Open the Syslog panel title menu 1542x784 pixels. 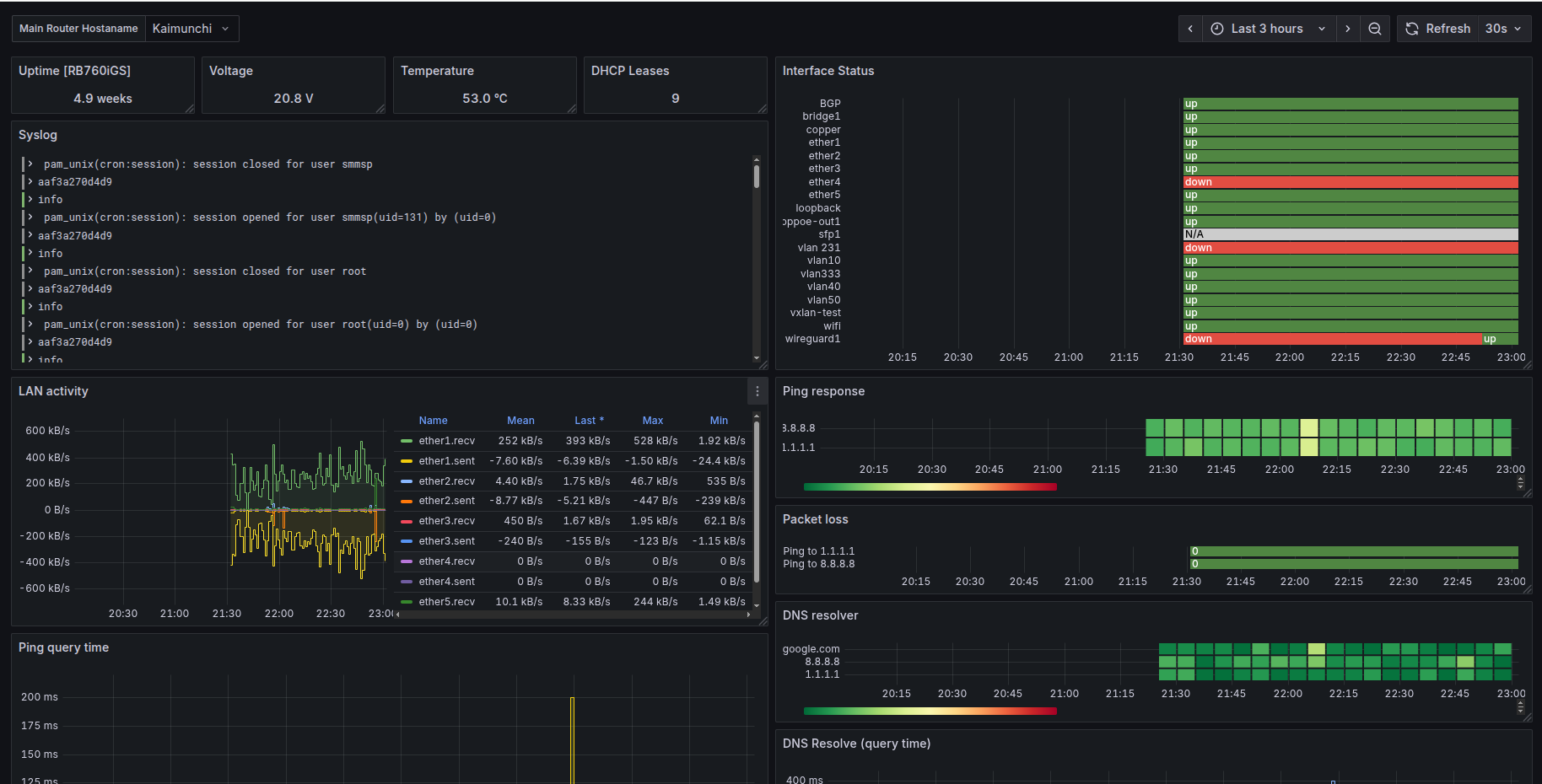point(37,135)
